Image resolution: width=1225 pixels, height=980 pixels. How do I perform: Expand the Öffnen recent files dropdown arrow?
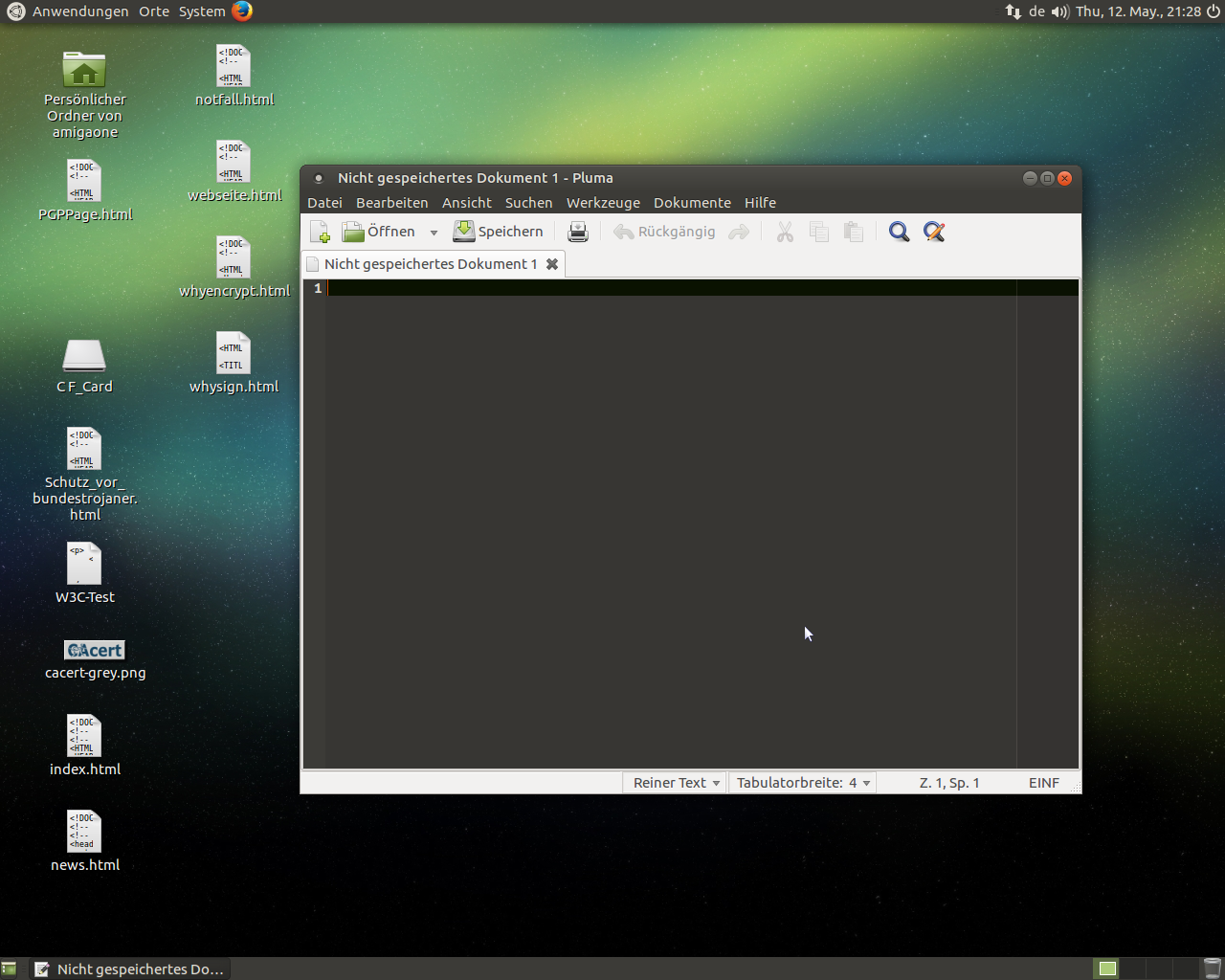(434, 233)
